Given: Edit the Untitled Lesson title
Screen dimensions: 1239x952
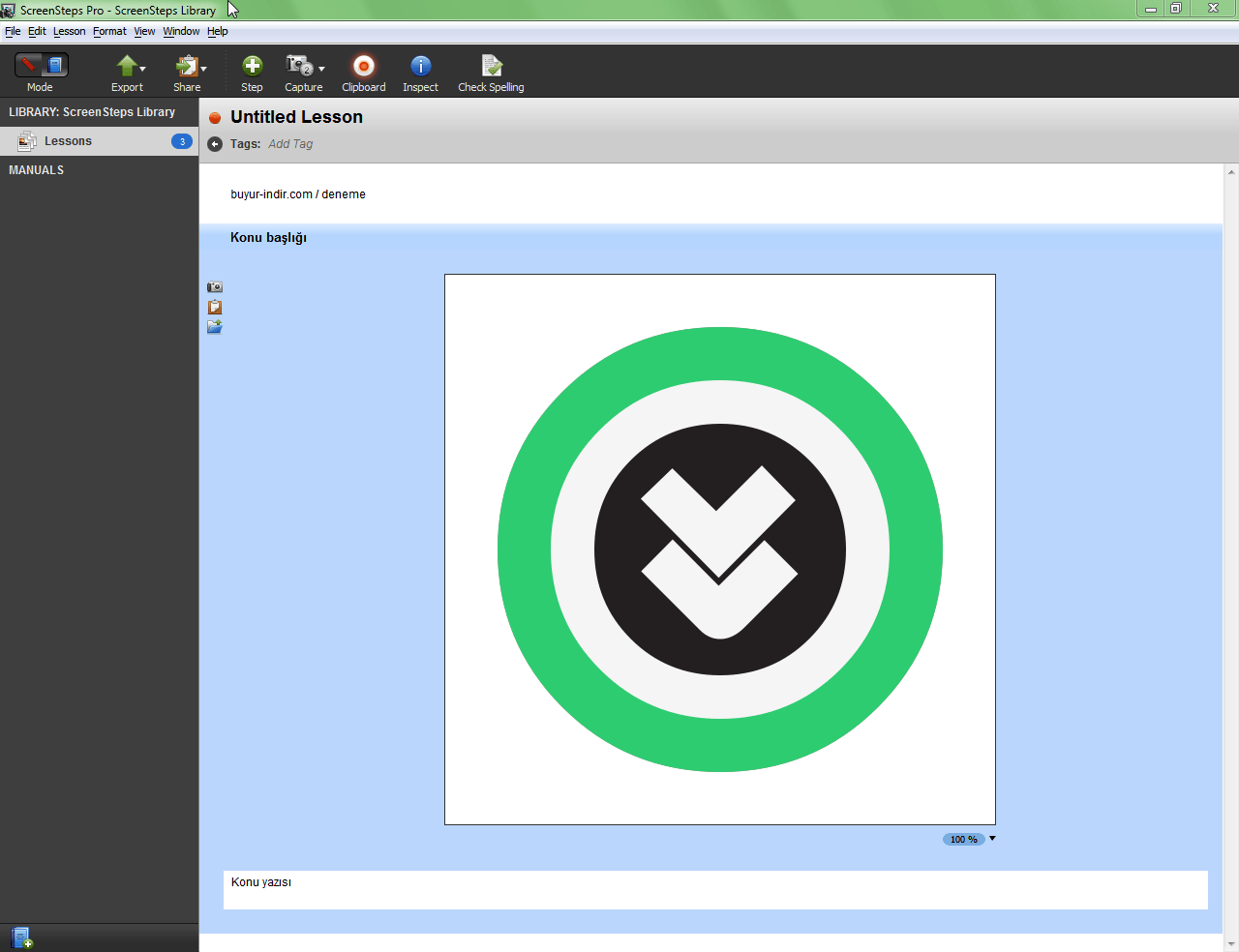Looking at the screenshot, I should 296,117.
